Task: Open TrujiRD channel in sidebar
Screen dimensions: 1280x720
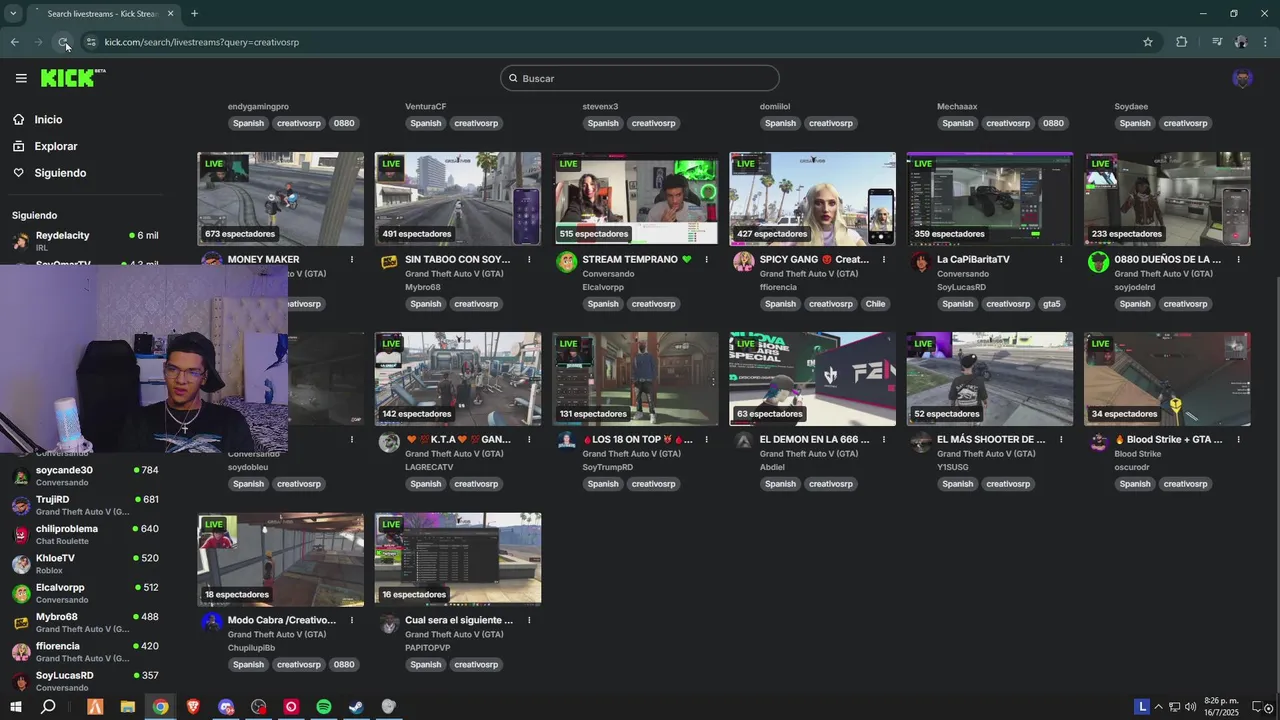Action: (85, 505)
